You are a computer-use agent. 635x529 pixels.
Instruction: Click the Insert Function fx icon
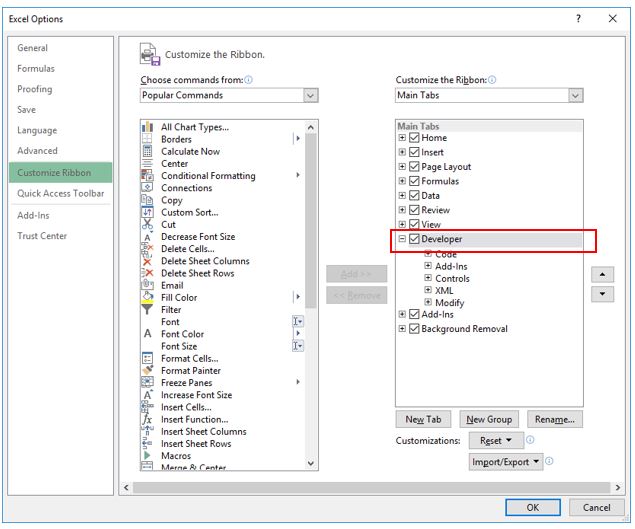tap(147, 419)
